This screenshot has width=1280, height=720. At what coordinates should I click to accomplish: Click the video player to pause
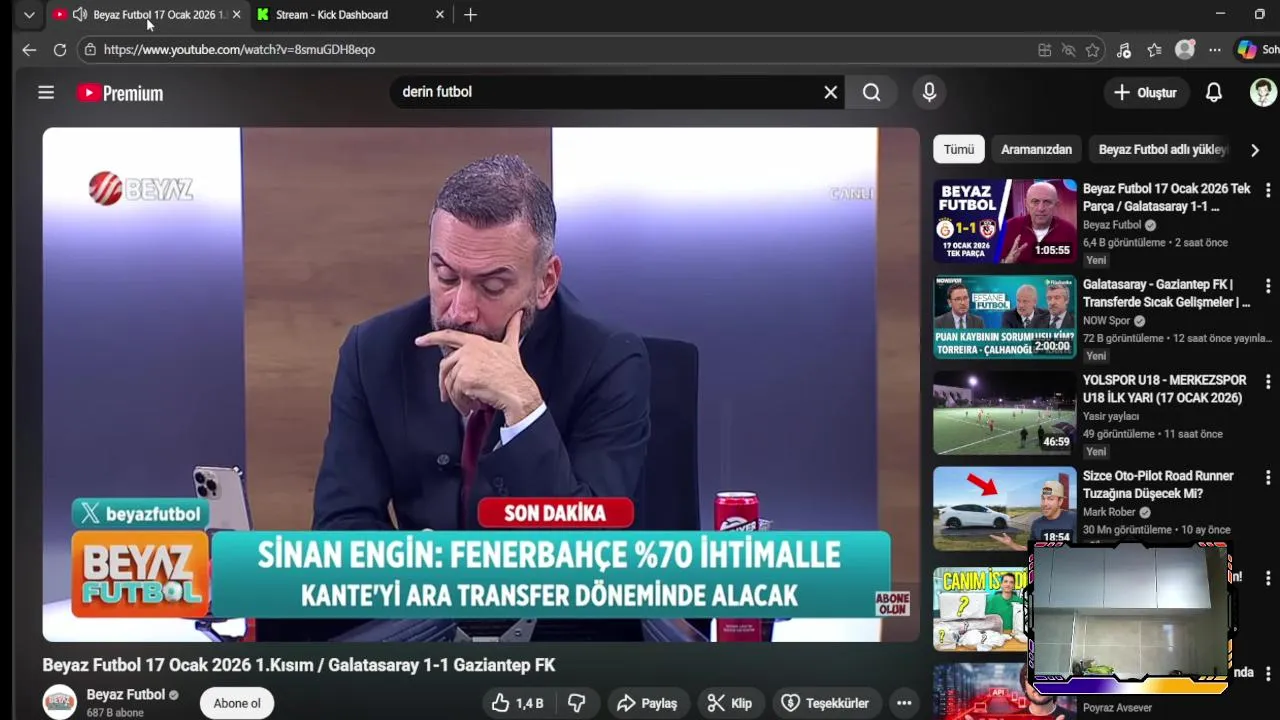tap(481, 384)
